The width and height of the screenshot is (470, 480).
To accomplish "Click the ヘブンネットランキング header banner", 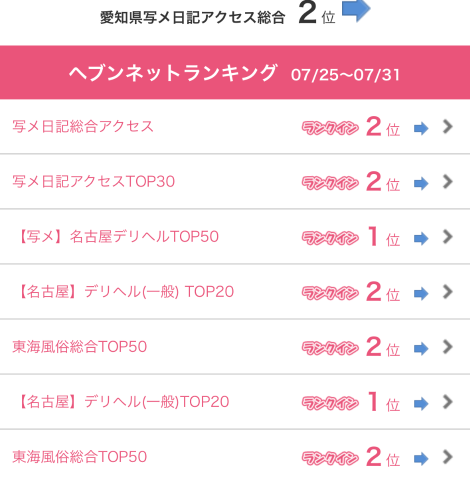I will coord(235,73).
